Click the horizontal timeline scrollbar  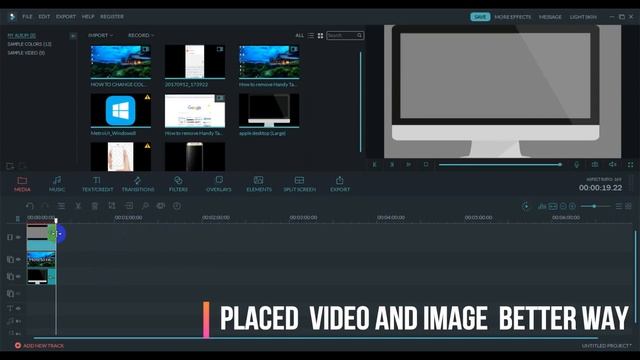click(x=316, y=338)
